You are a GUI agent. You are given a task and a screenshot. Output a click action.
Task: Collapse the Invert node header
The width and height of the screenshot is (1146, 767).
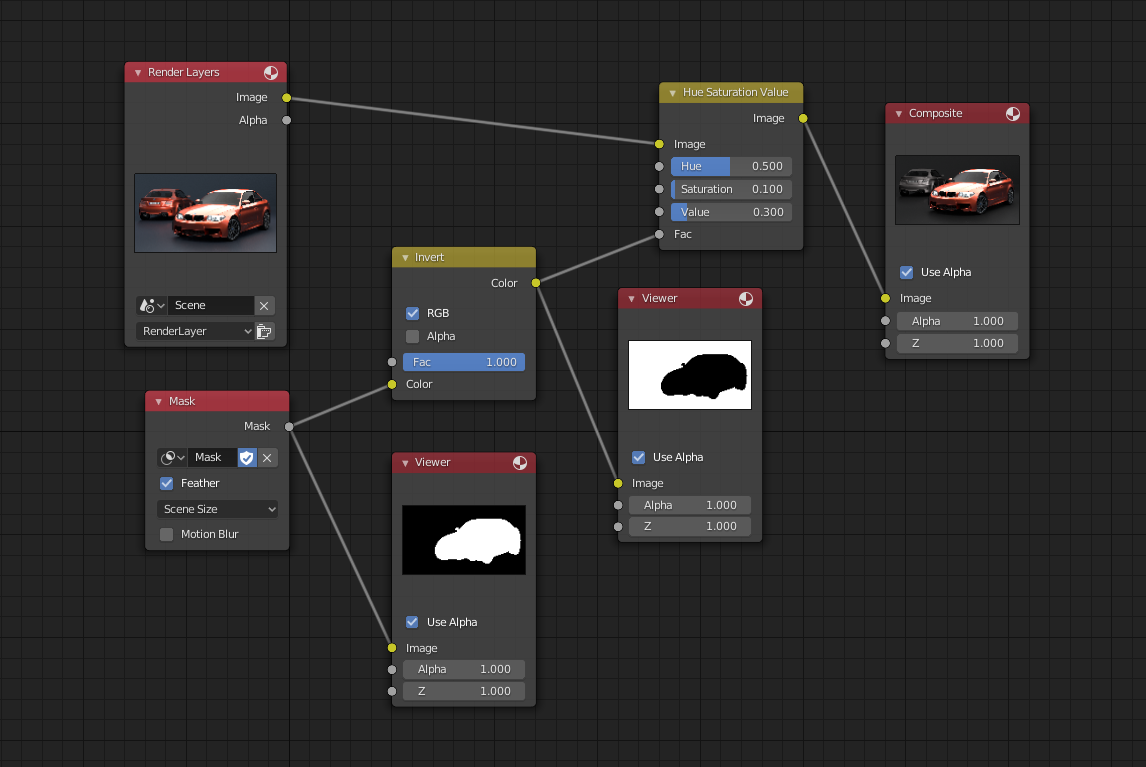pos(404,257)
